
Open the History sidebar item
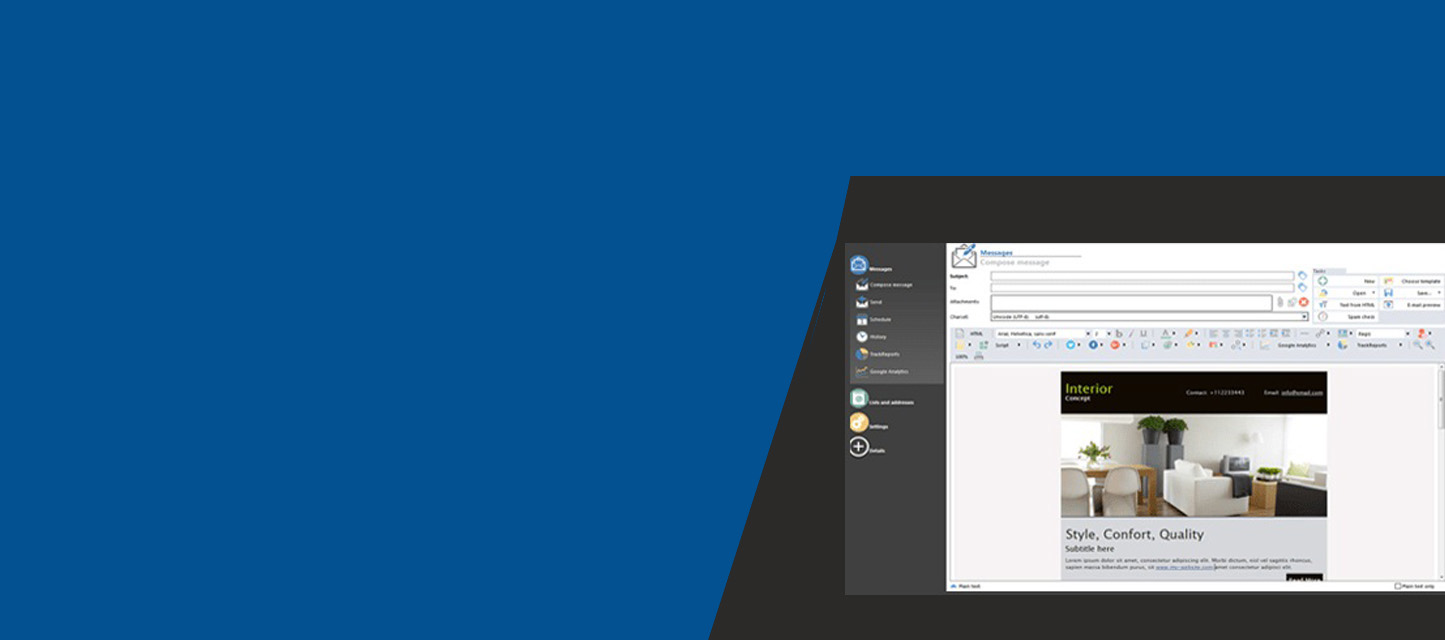[871, 337]
